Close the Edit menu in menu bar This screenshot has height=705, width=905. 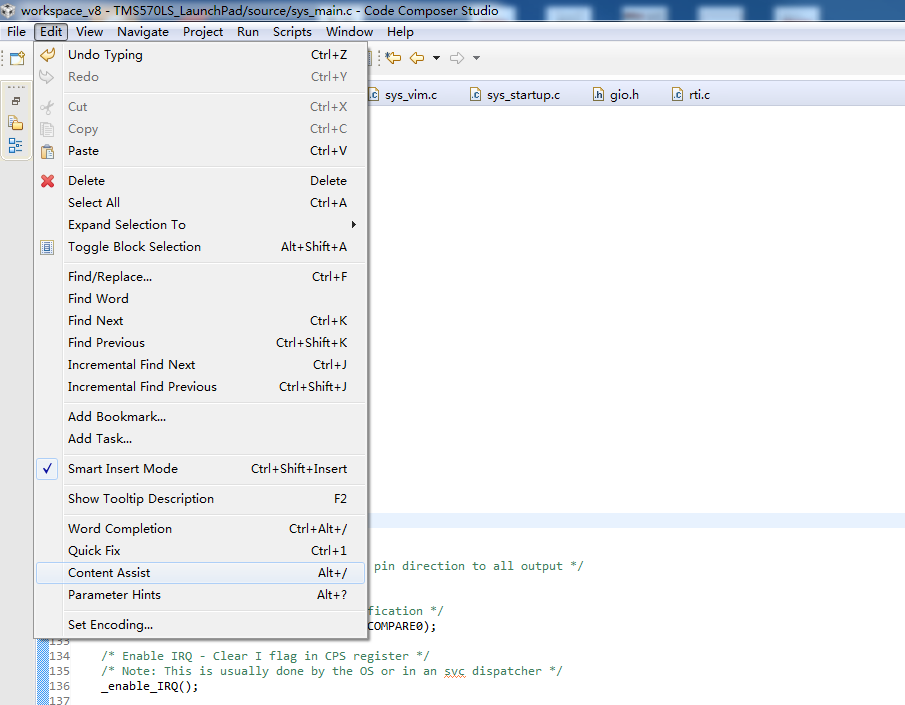coord(51,32)
